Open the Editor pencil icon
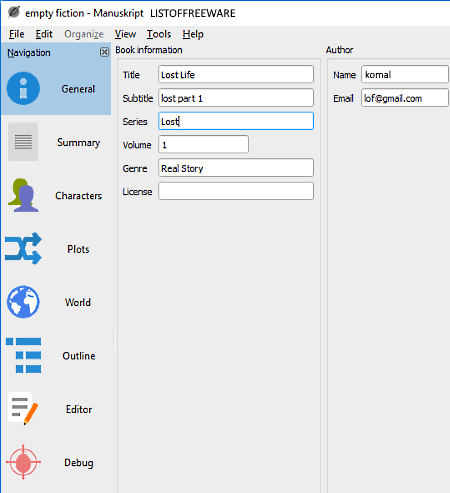 click(23, 409)
